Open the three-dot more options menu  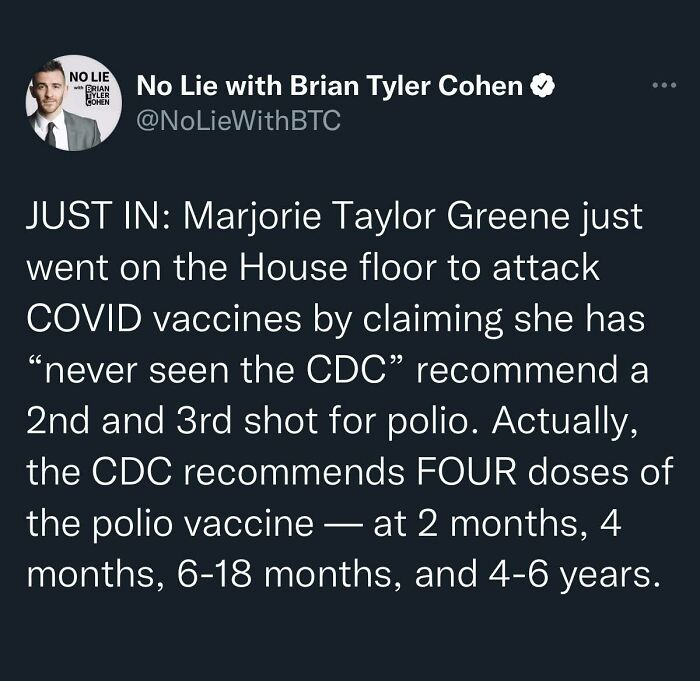pos(664,85)
